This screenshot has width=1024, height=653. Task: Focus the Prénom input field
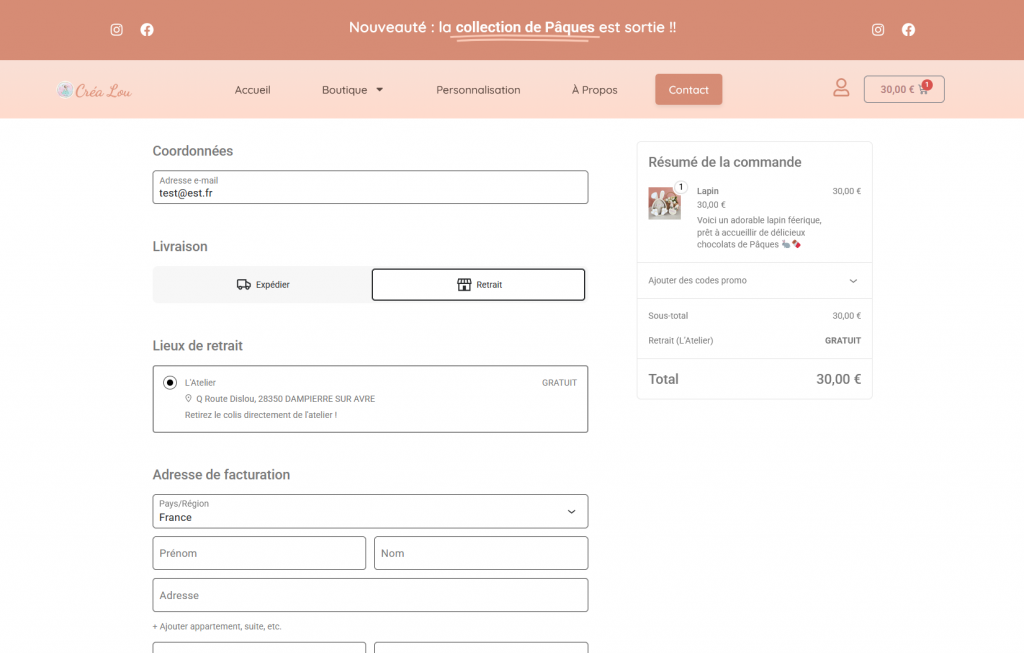259,553
